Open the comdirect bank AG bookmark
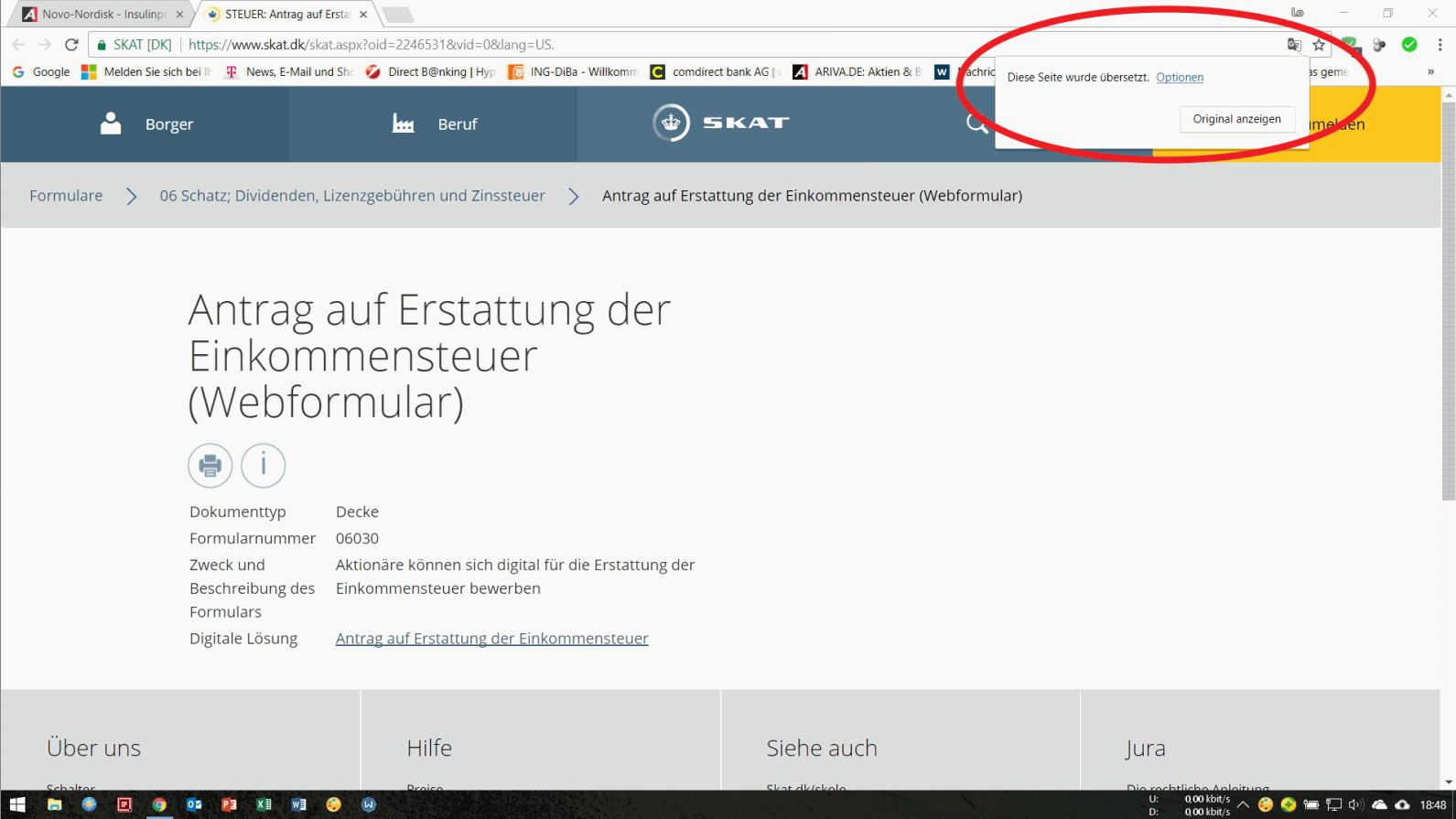Image resolution: width=1456 pixels, height=819 pixels. [715, 71]
